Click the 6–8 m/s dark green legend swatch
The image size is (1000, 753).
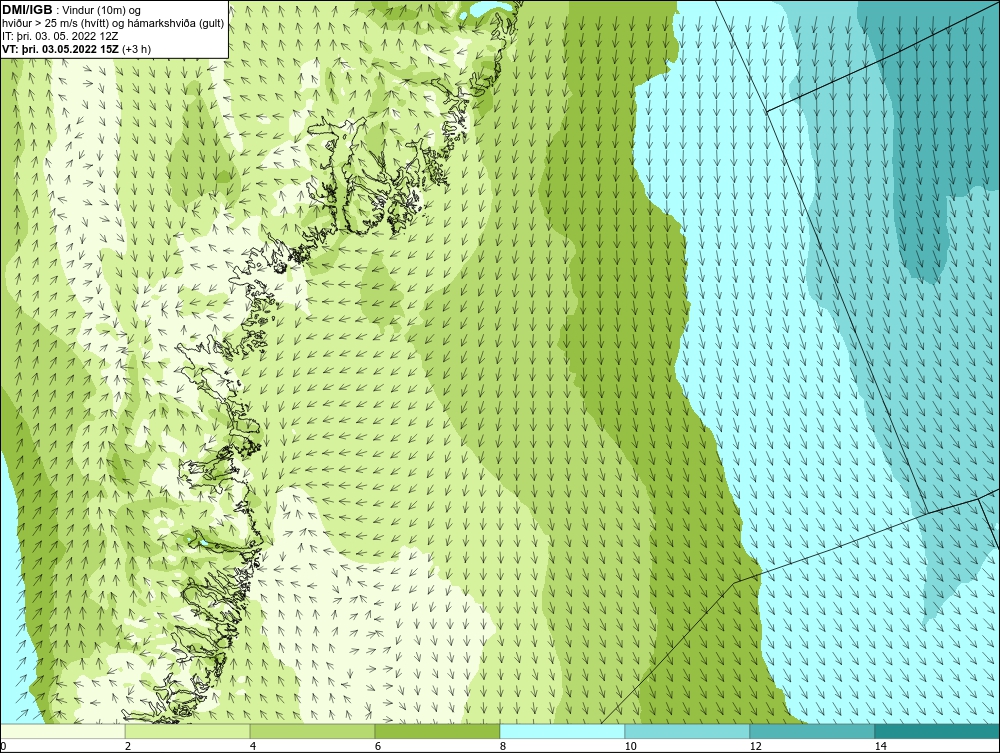click(x=438, y=731)
